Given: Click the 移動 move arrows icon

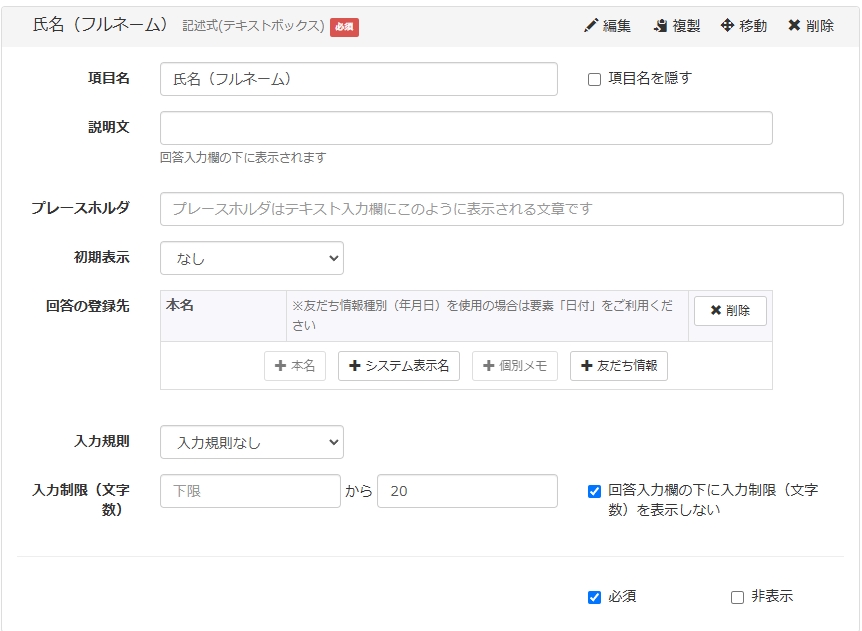Looking at the screenshot, I should tap(727, 26).
